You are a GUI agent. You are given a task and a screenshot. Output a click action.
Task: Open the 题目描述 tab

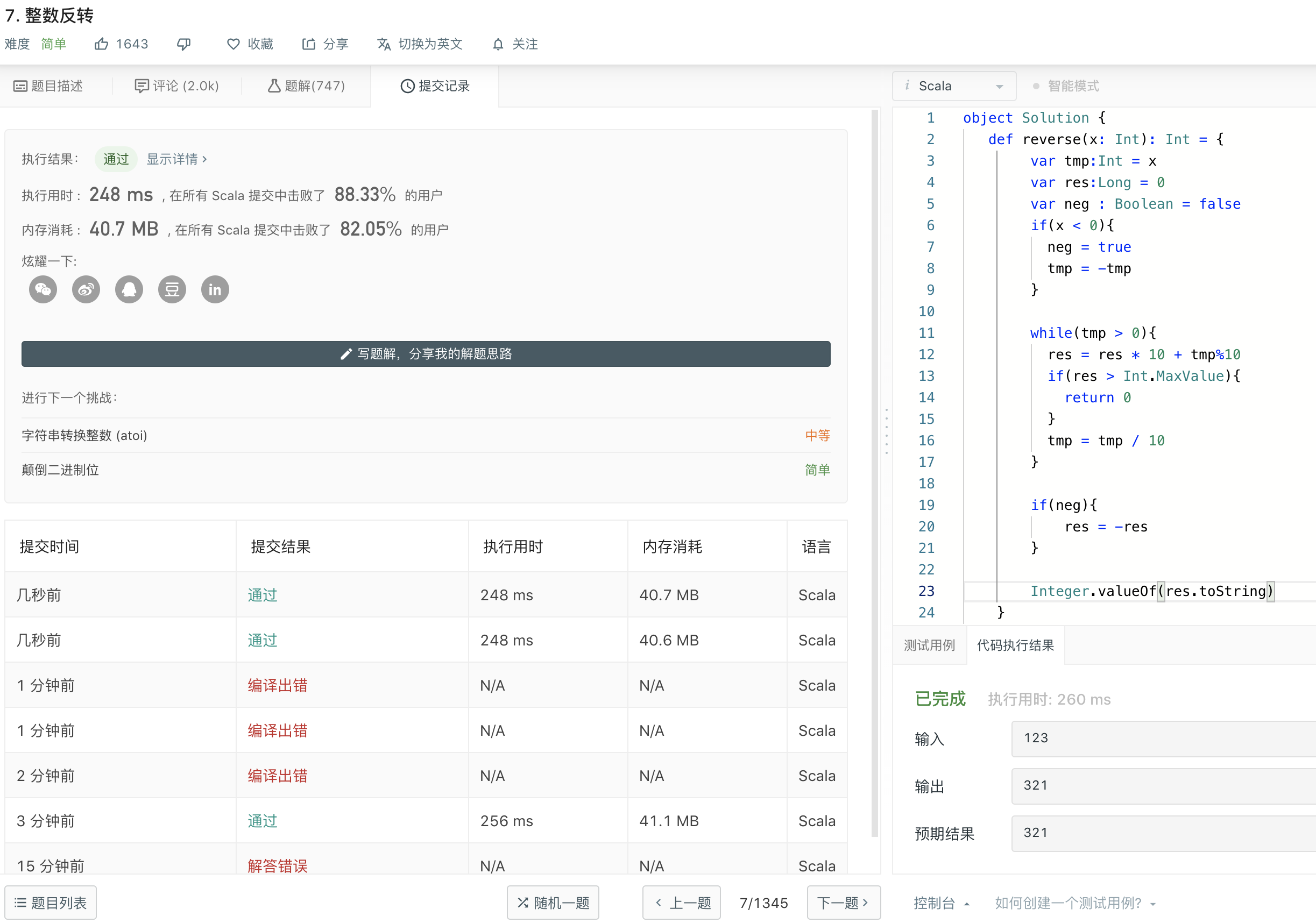[x=48, y=86]
